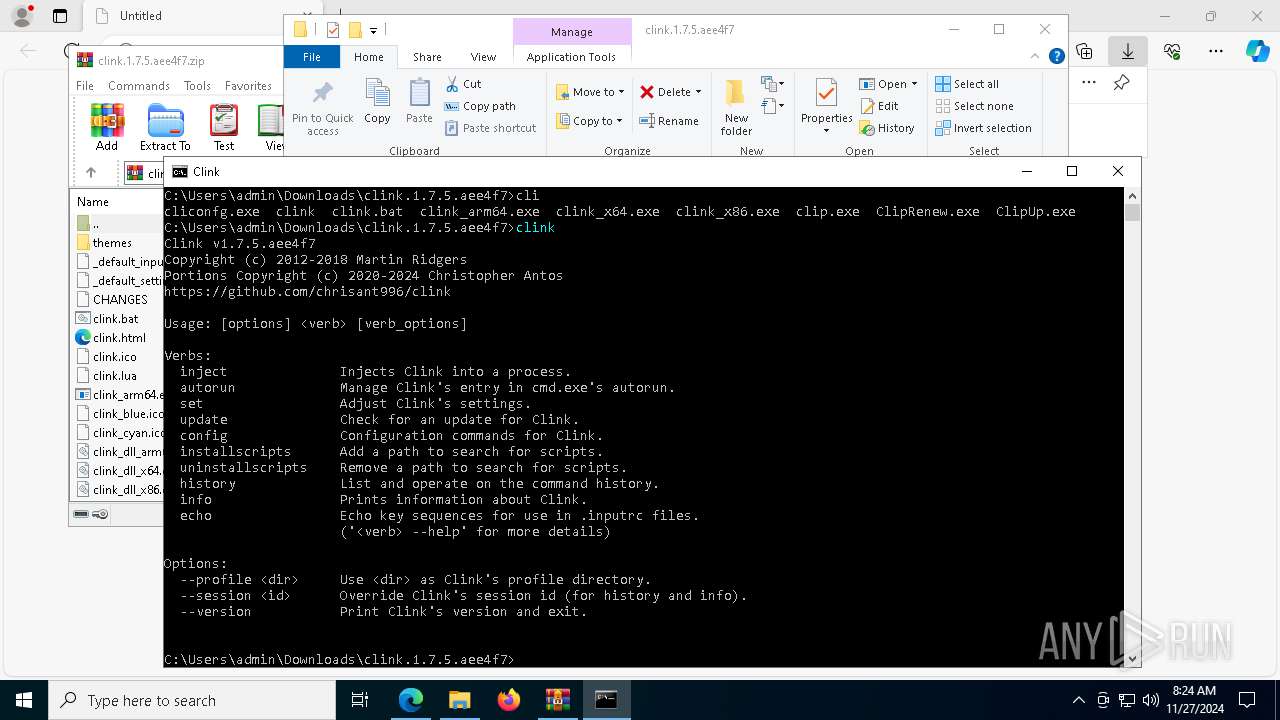This screenshot has width=1280, height=720.
Task: Click the taskbar search box
Action: pyautogui.click(x=192, y=700)
